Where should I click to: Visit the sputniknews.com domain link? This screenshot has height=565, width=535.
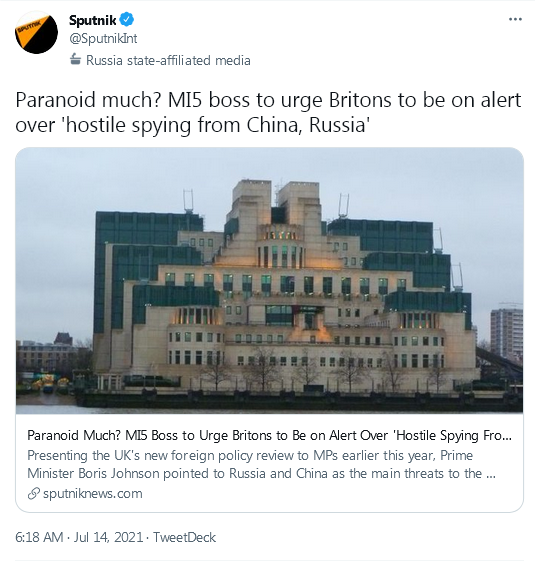tap(93, 494)
